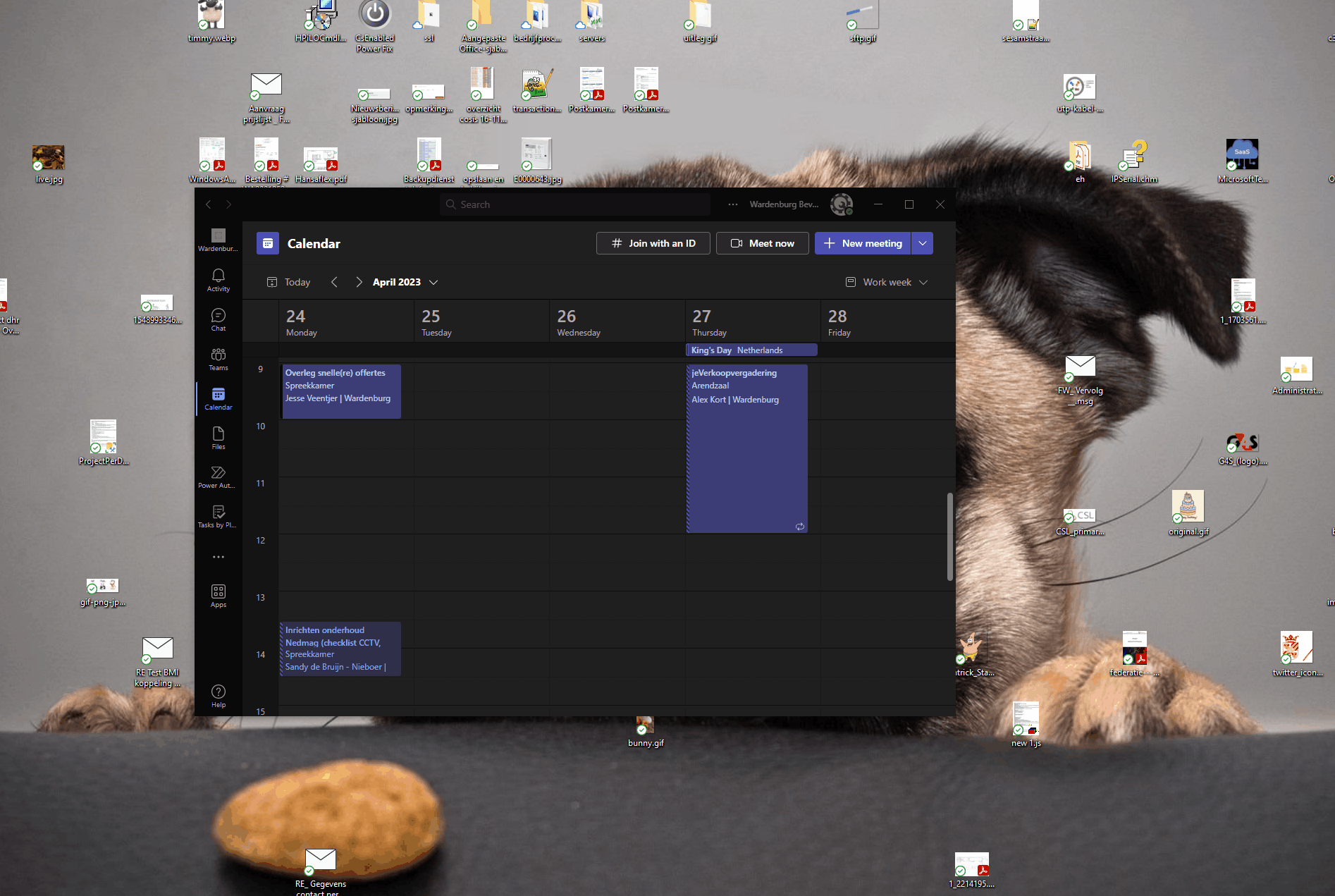1335x896 pixels.
Task: Show more apps ellipsis in sidebar
Action: point(219,557)
